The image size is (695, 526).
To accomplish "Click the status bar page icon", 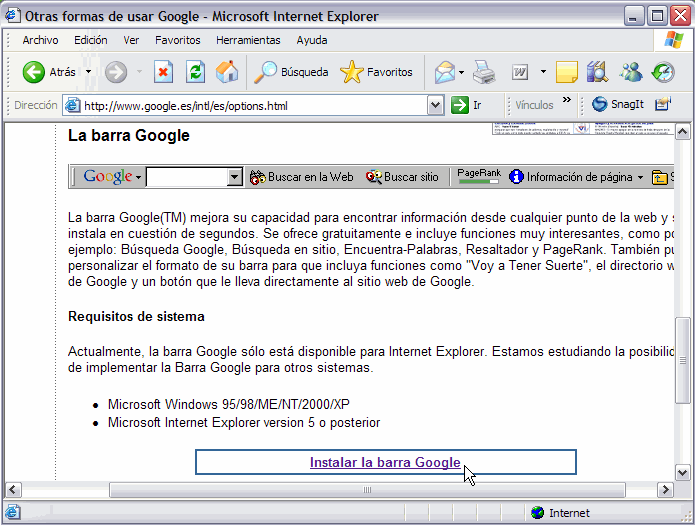I will click(12, 512).
